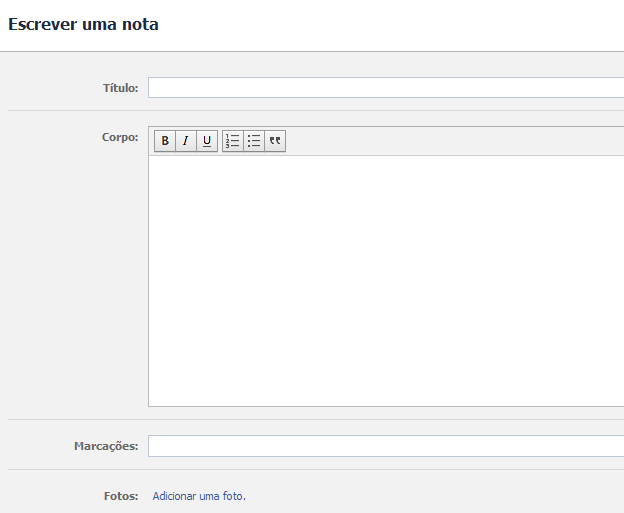Insert a blockquote with the quote icon
This screenshot has width=624, height=513.
(275, 141)
